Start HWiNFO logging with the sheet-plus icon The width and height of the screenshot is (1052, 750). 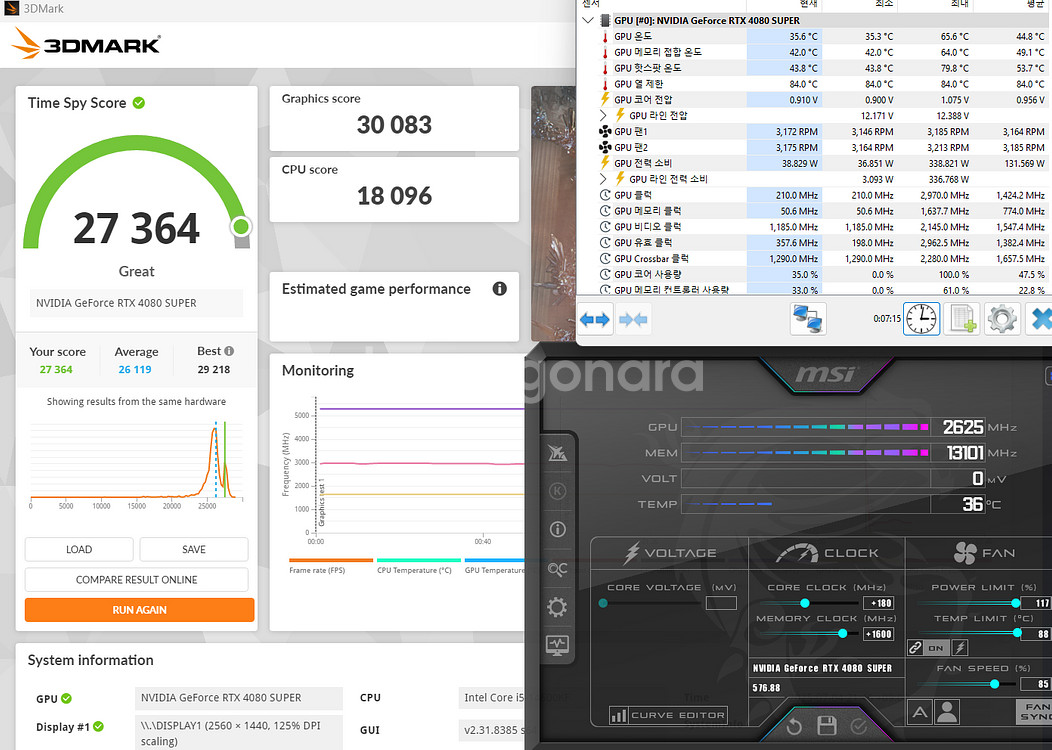[961, 319]
